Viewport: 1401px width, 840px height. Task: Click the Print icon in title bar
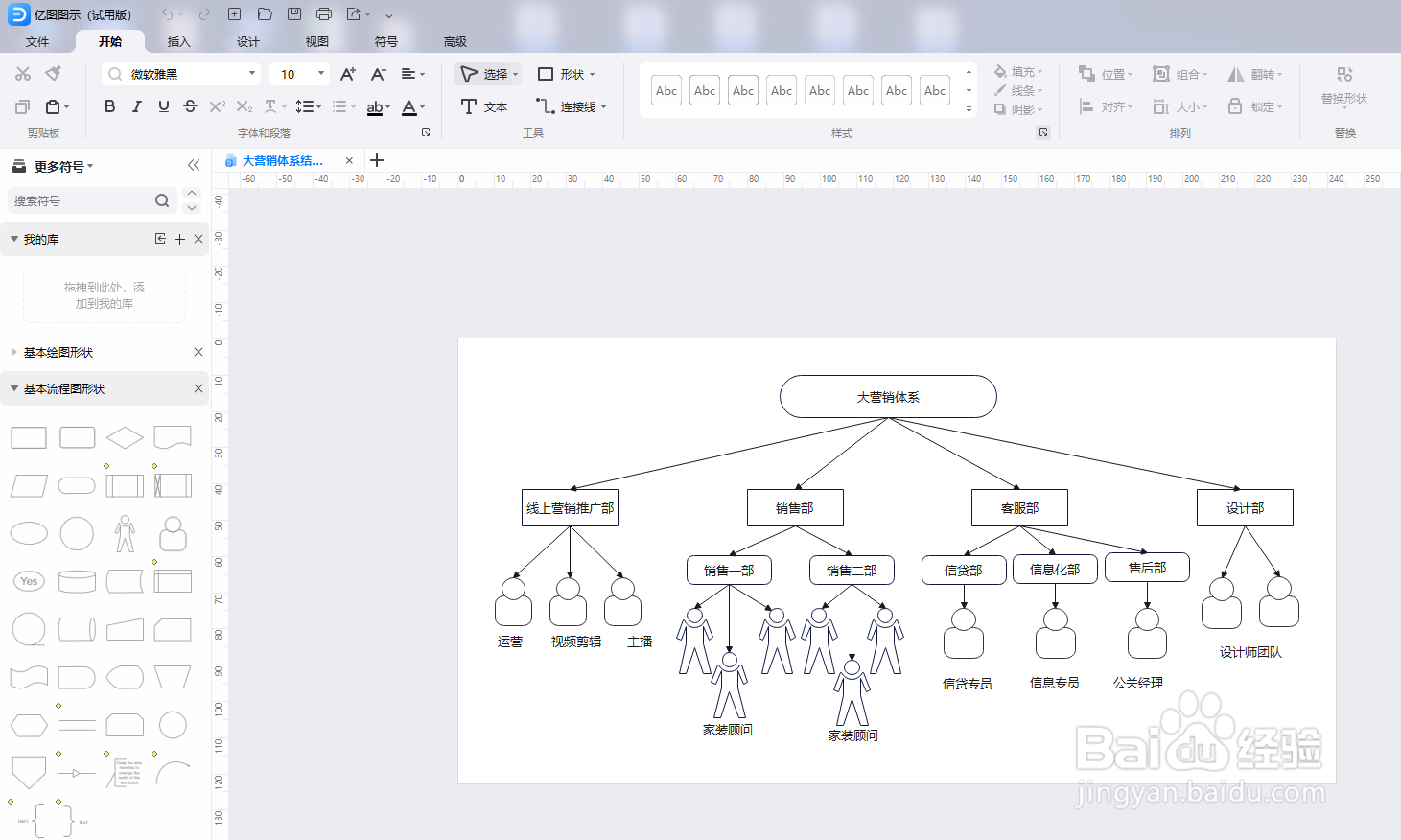pos(324,14)
